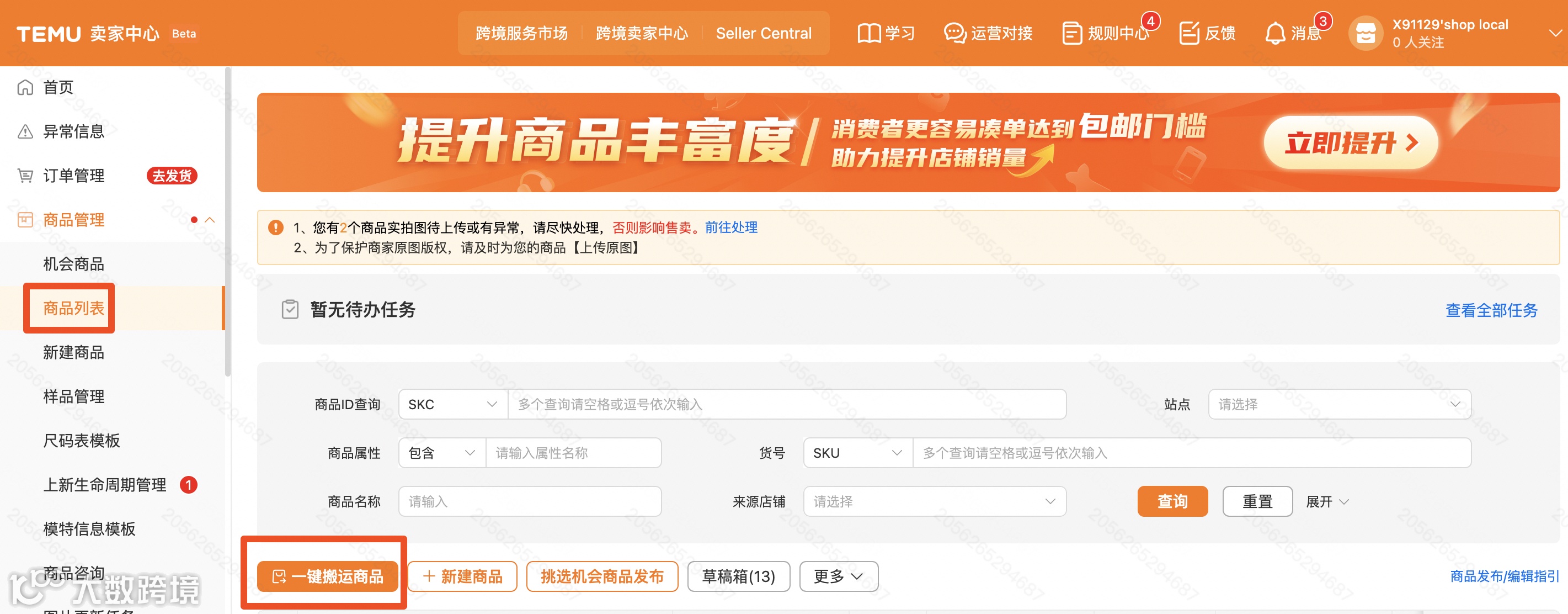1568x614 pixels.
Task: Switch to the Seller Central tab
Action: click(x=763, y=34)
